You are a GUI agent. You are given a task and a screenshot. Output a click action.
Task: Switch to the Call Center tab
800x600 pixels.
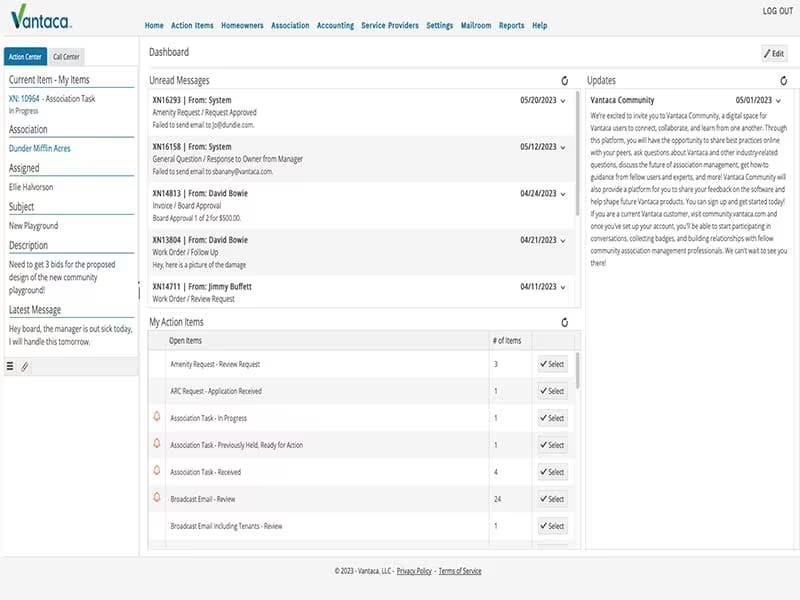click(x=66, y=57)
